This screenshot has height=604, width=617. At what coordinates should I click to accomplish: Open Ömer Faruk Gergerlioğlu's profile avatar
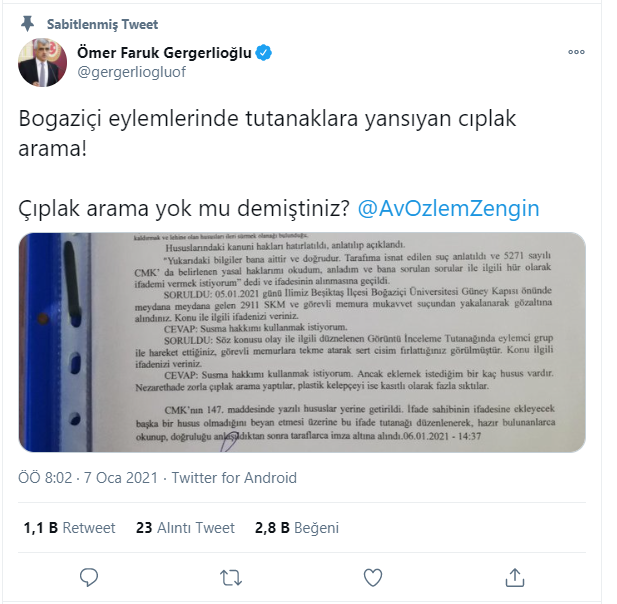pos(42,62)
